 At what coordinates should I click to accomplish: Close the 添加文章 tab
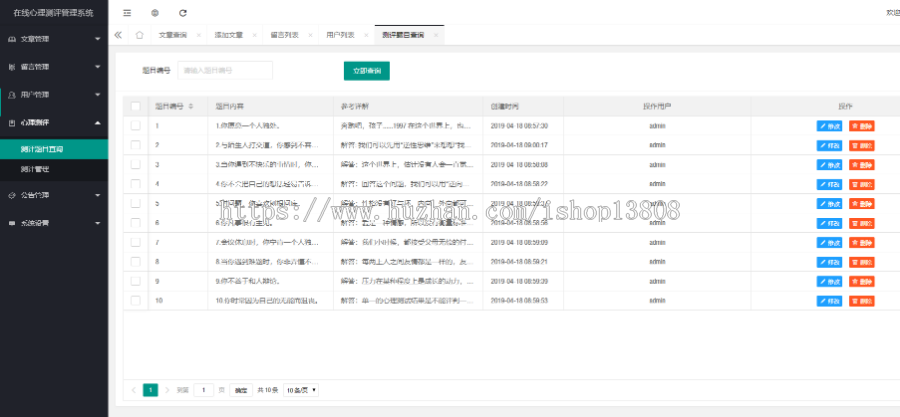click(x=254, y=35)
